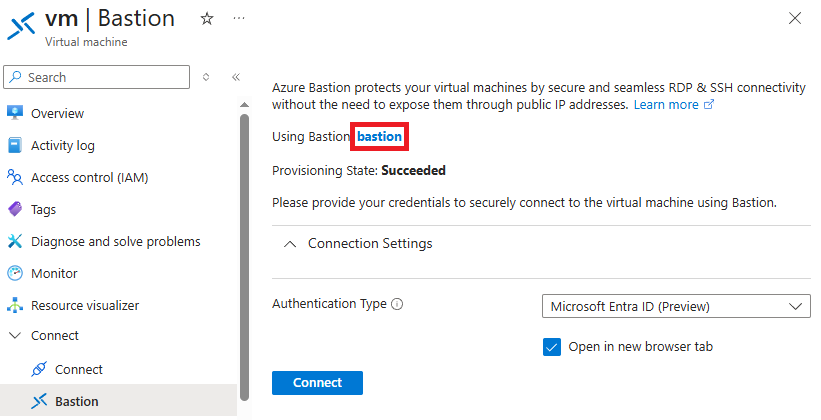Image resolution: width=821 pixels, height=420 pixels.
Task: Open the more options ellipsis menu
Action: pyautogui.click(x=239, y=18)
